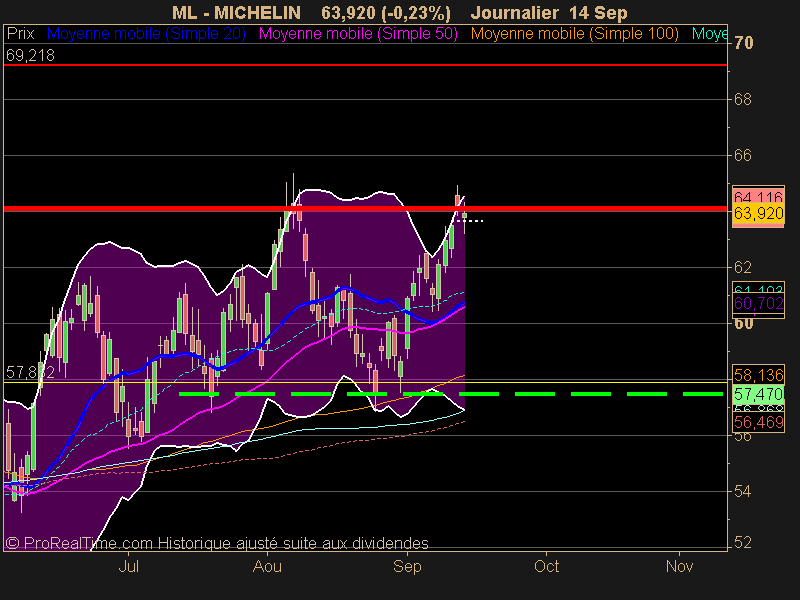This screenshot has height=600, width=800.
Task: Click the 70 label on the price axis
Action: [743, 43]
